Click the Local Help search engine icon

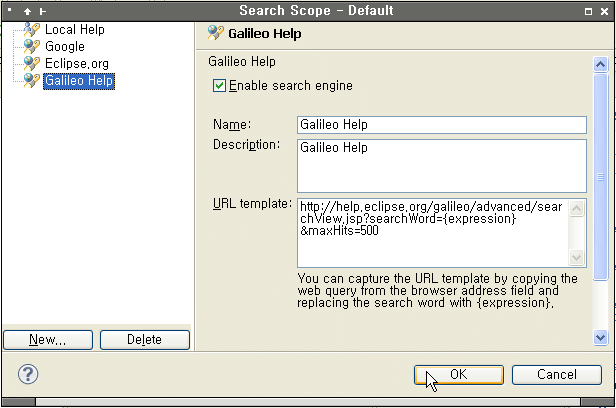click(x=31, y=29)
